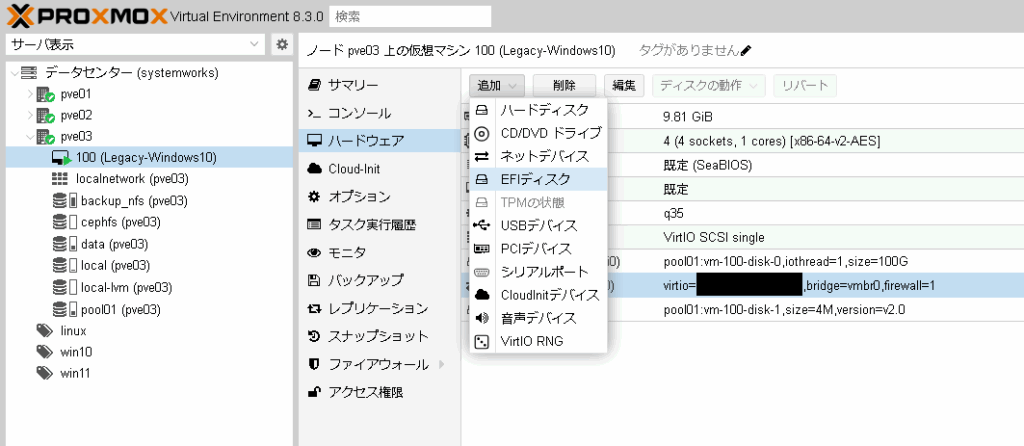Viewport: 1024px width, 446px height.
Task: Add PCIデバイス from the menu
Action: tap(539, 249)
